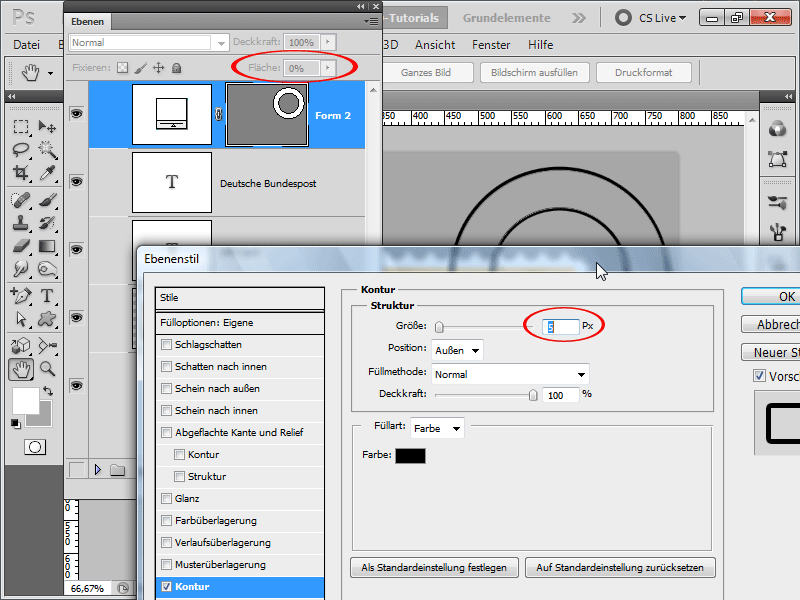
Task: Open the Deckkraft slider arrow in Ebenen
Action: coord(328,42)
